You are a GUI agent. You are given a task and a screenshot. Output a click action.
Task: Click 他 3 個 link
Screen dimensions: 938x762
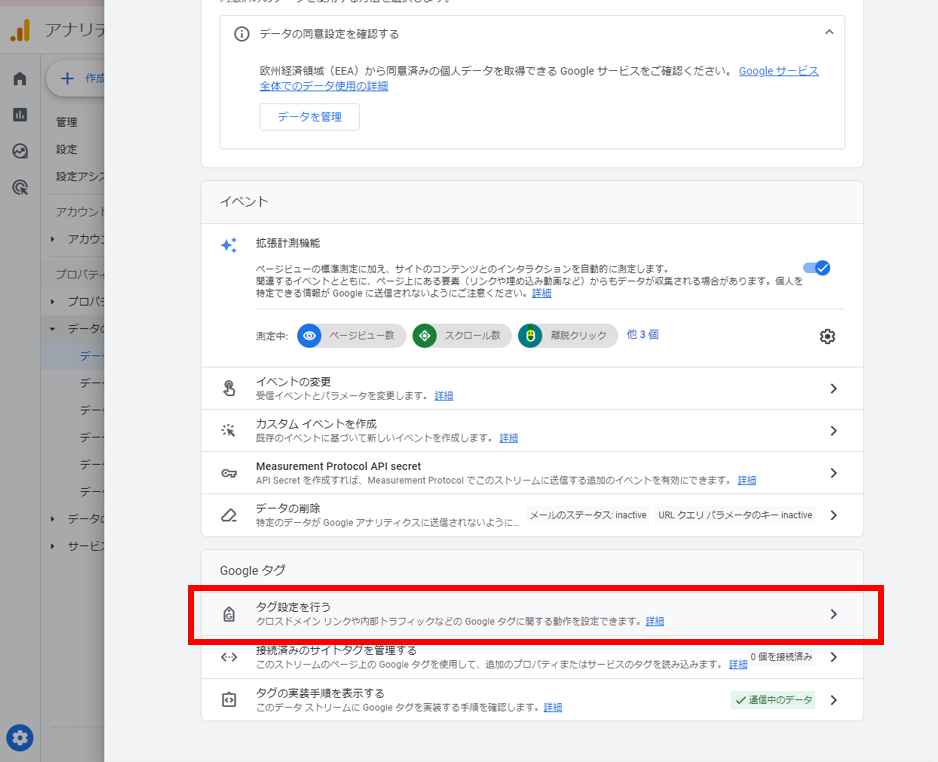click(642, 334)
